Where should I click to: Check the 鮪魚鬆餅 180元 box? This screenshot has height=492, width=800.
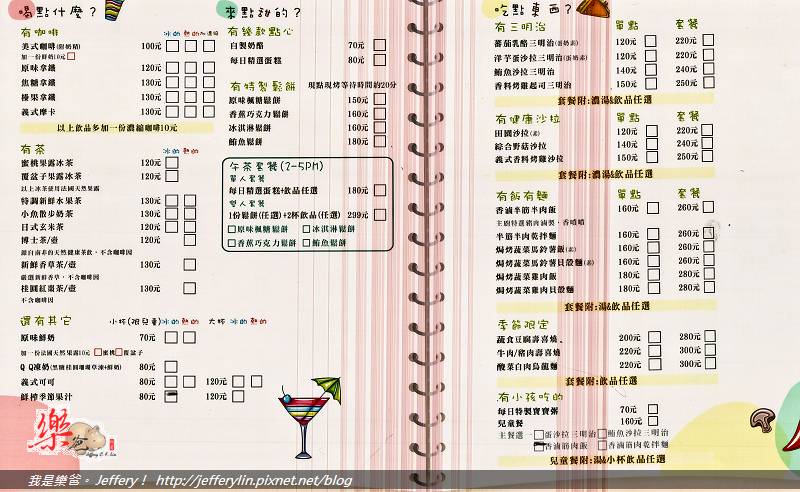click(x=380, y=141)
